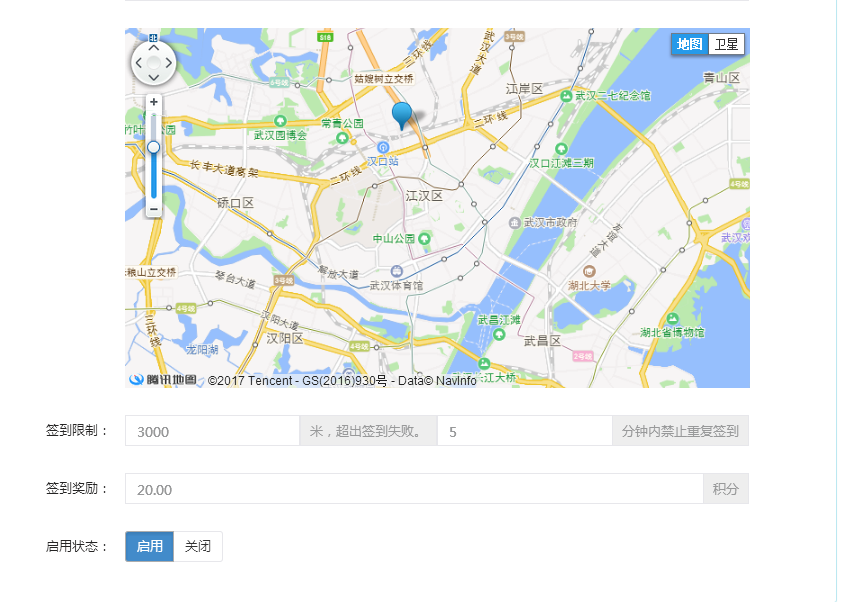Click 姑嫂树立交桥 label on map
The image size is (851, 602).
pyautogui.click(x=384, y=79)
